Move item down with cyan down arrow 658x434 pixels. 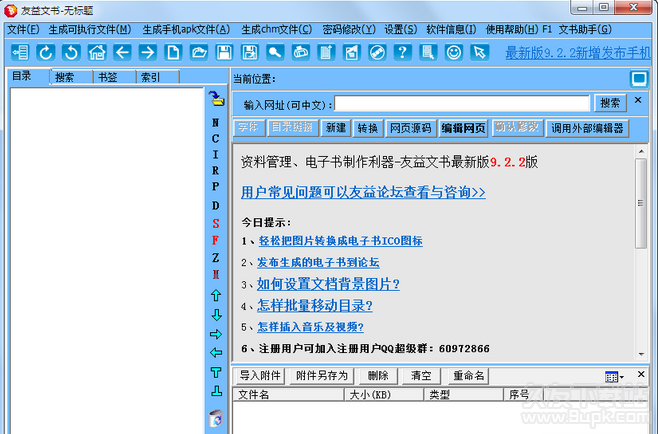click(x=216, y=315)
